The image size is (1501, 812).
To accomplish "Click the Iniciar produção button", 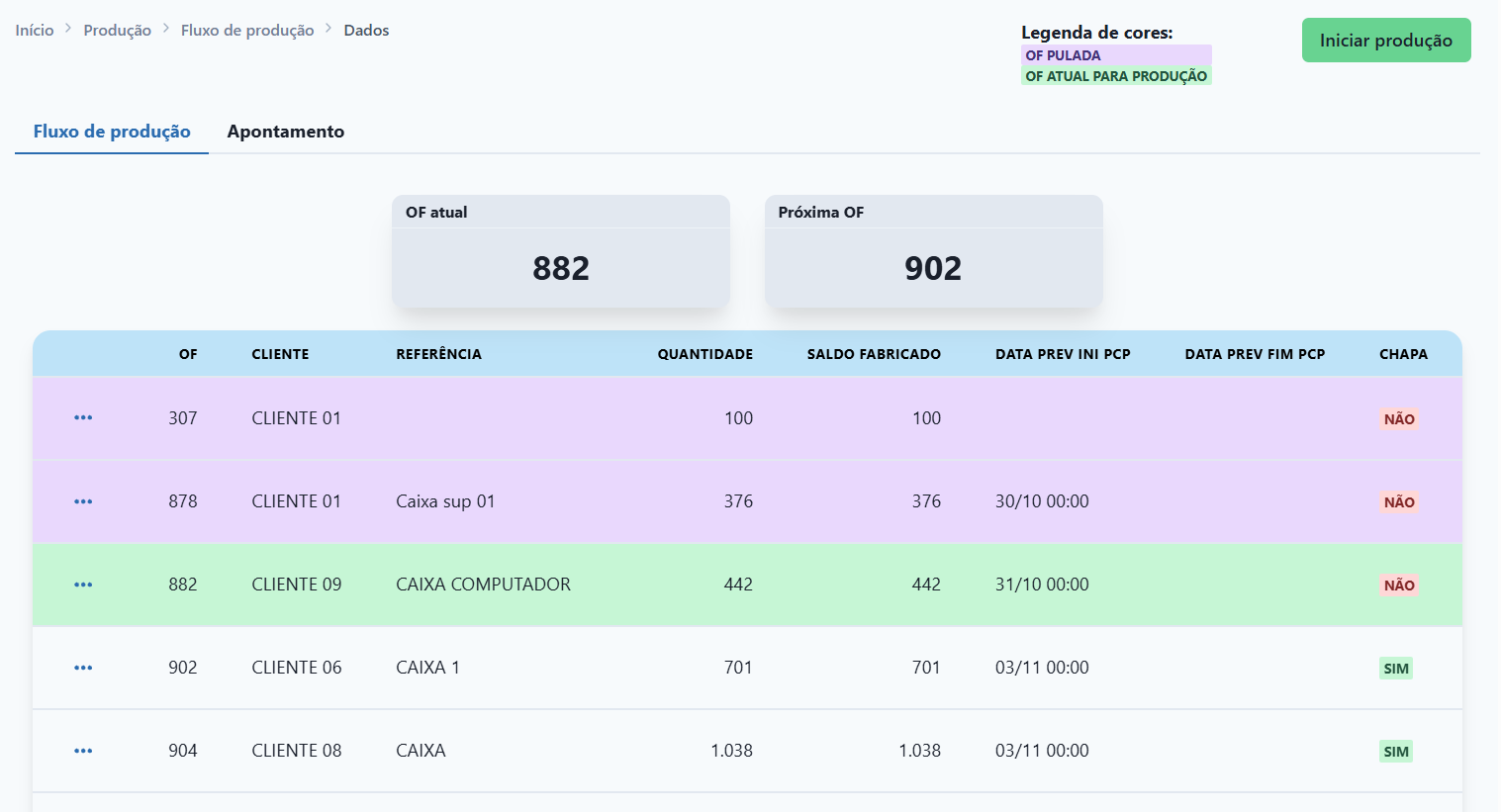I will (1385, 41).
